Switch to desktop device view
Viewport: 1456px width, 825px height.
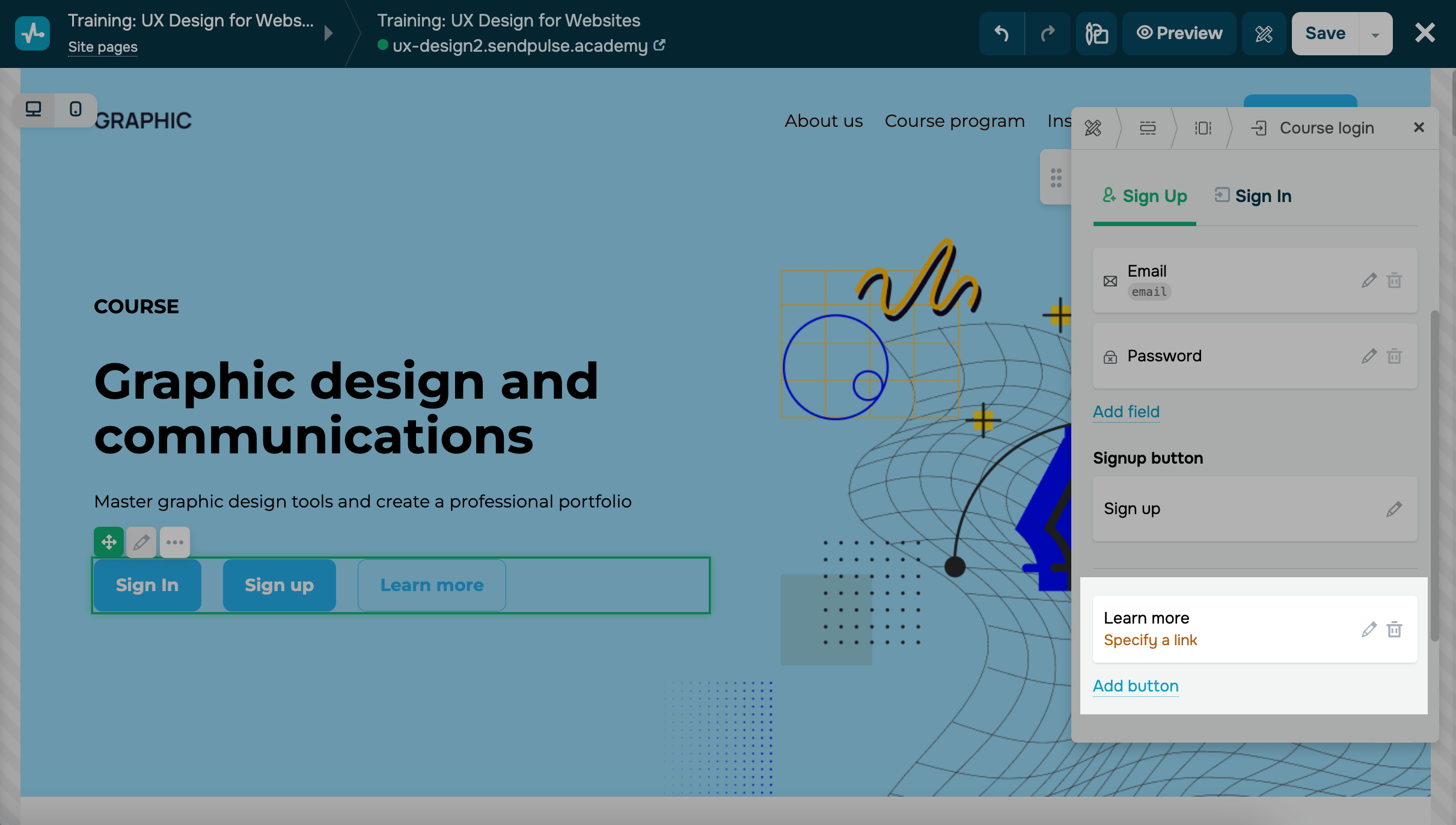[34, 109]
